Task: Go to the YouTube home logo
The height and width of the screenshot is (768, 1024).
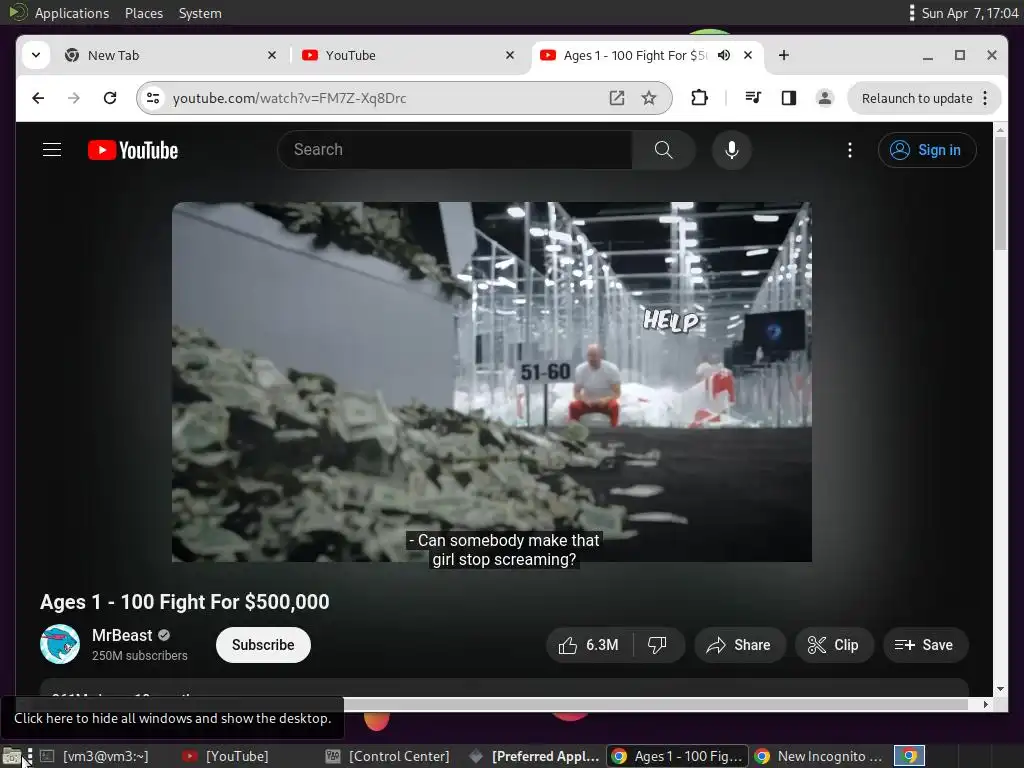Action: [133, 150]
